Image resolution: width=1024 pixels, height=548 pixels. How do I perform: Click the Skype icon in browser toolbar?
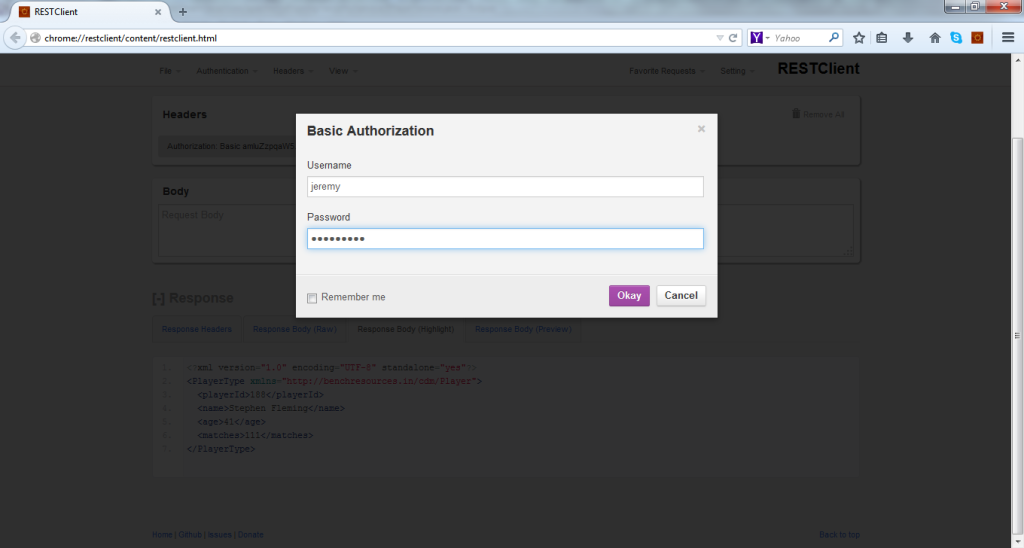click(956, 38)
